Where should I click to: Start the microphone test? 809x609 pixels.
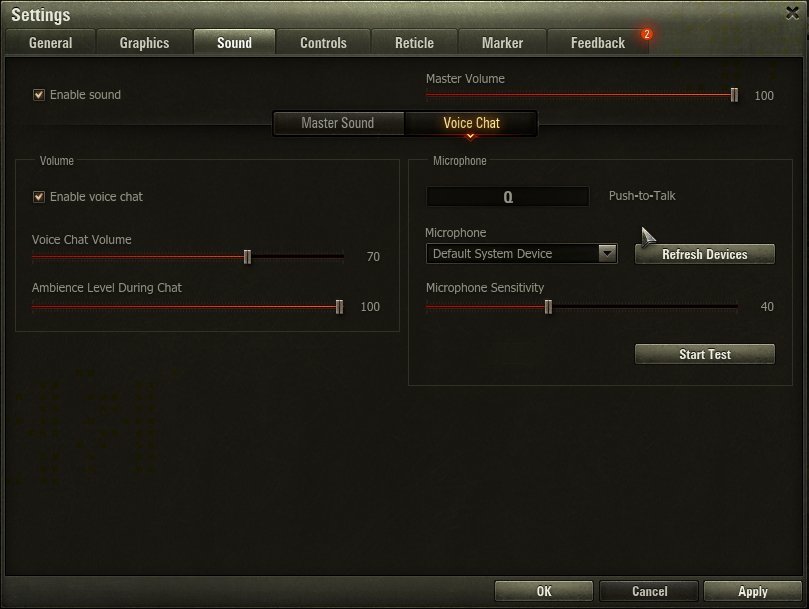click(705, 354)
